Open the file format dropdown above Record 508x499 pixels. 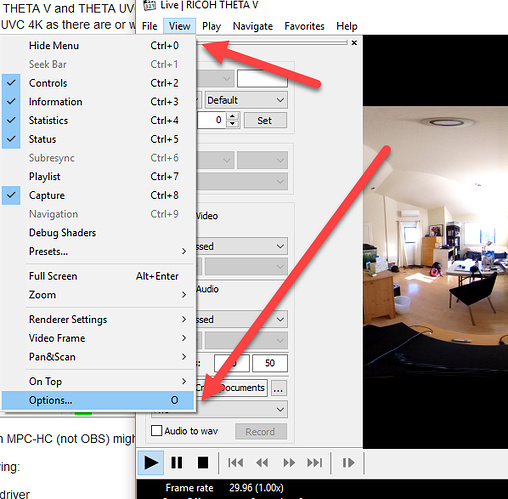tap(242, 409)
